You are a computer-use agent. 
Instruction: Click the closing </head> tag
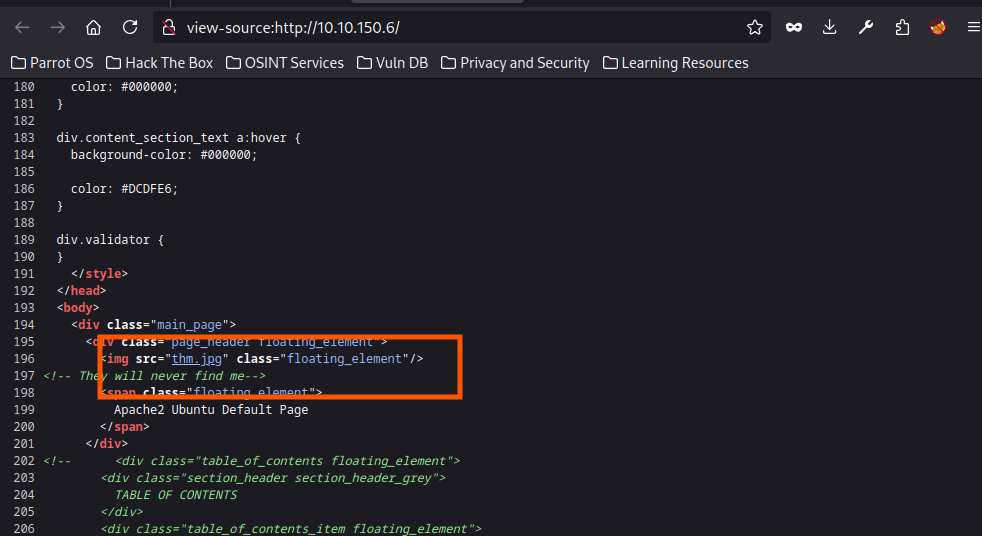pyautogui.click(x=81, y=291)
